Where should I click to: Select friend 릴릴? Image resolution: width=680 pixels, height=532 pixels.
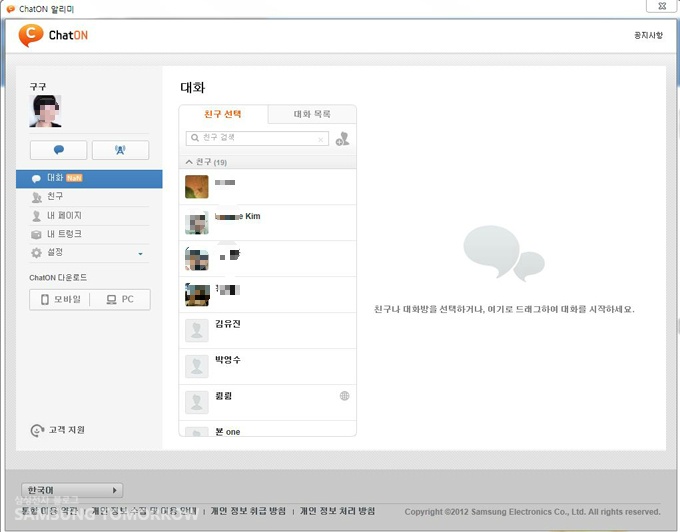[268, 402]
